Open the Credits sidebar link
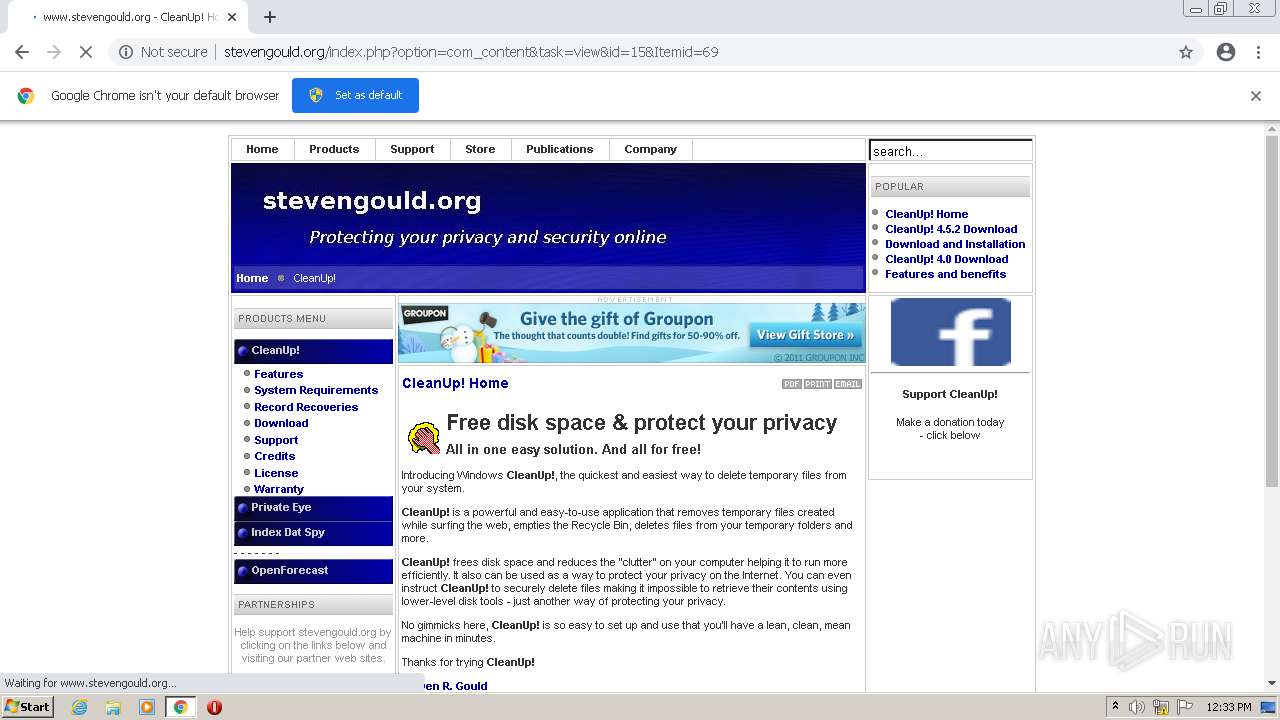The height and width of the screenshot is (720, 1280). [274, 456]
